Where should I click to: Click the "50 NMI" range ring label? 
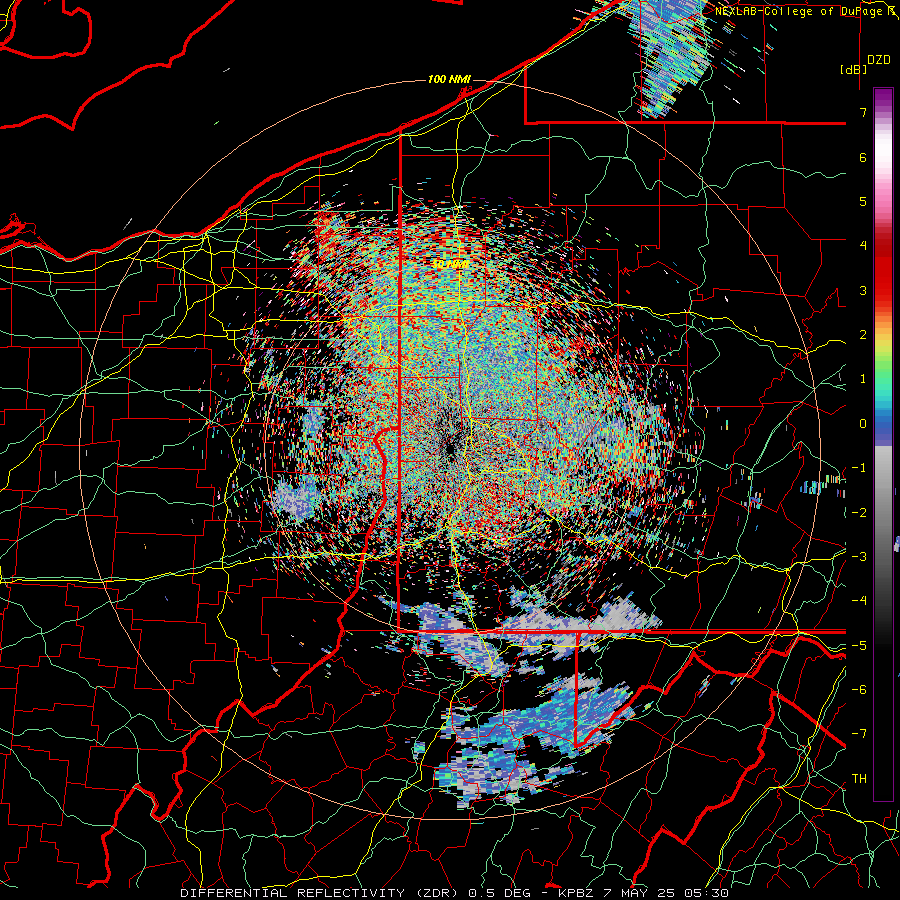click(x=449, y=264)
